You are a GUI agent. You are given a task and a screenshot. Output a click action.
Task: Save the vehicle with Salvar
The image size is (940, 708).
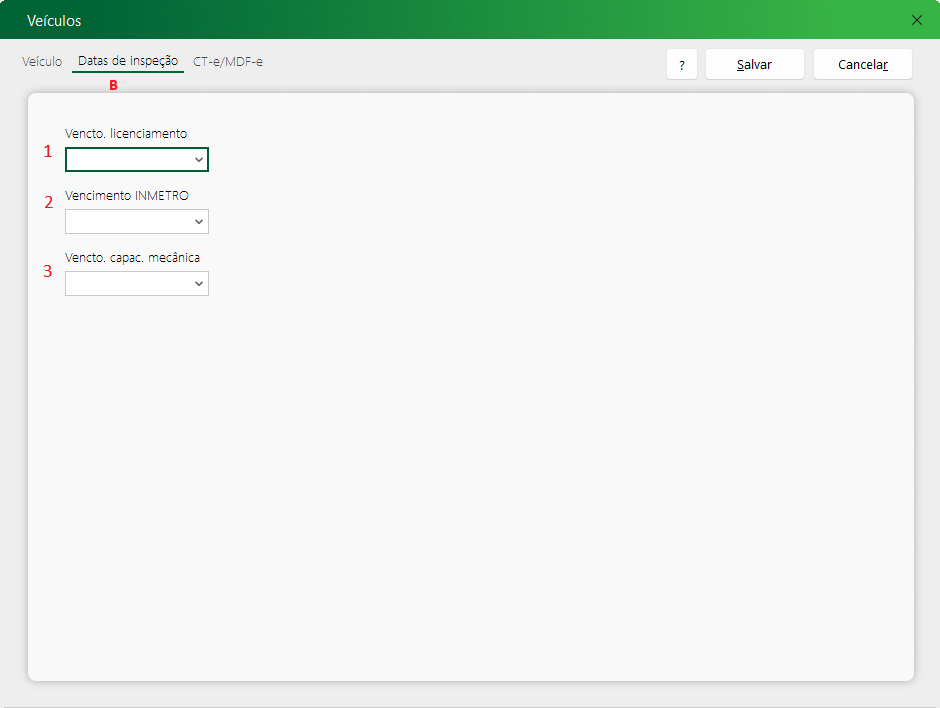coord(754,65)
